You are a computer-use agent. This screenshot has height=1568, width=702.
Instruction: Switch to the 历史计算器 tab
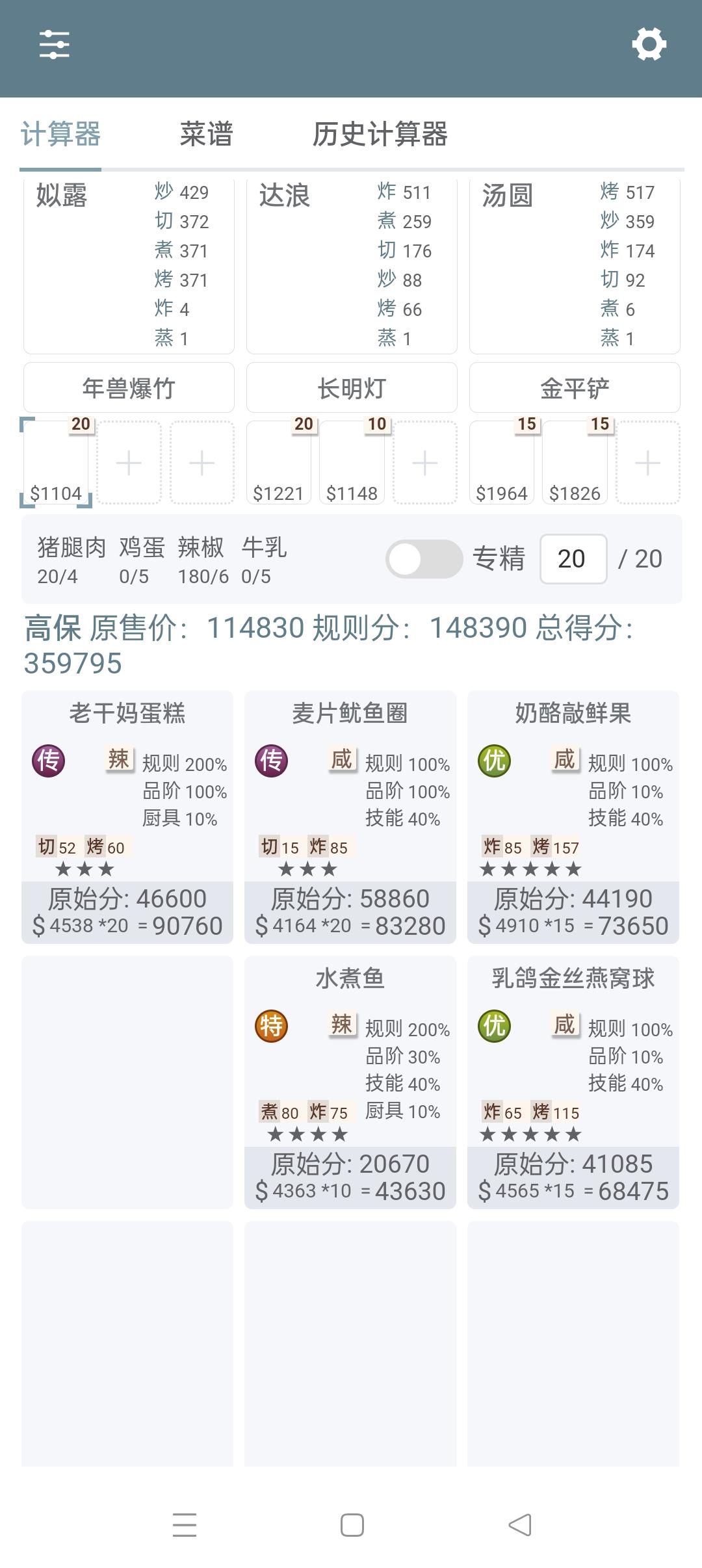[380, 134]
